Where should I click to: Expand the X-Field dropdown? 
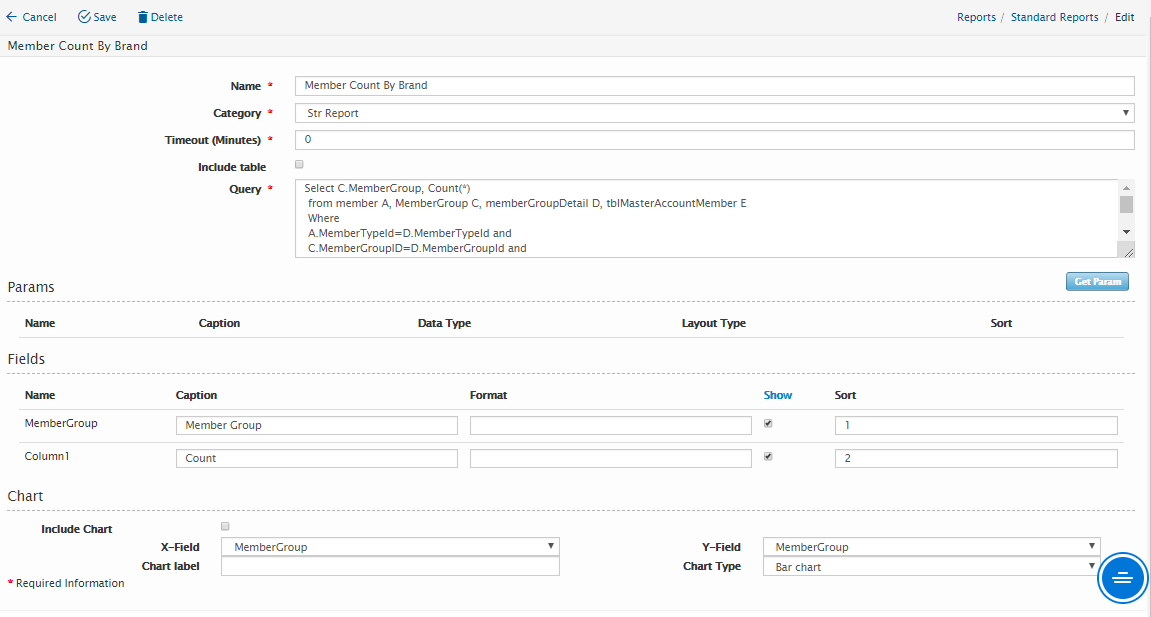pyautogui.click(x=390, y=547)
